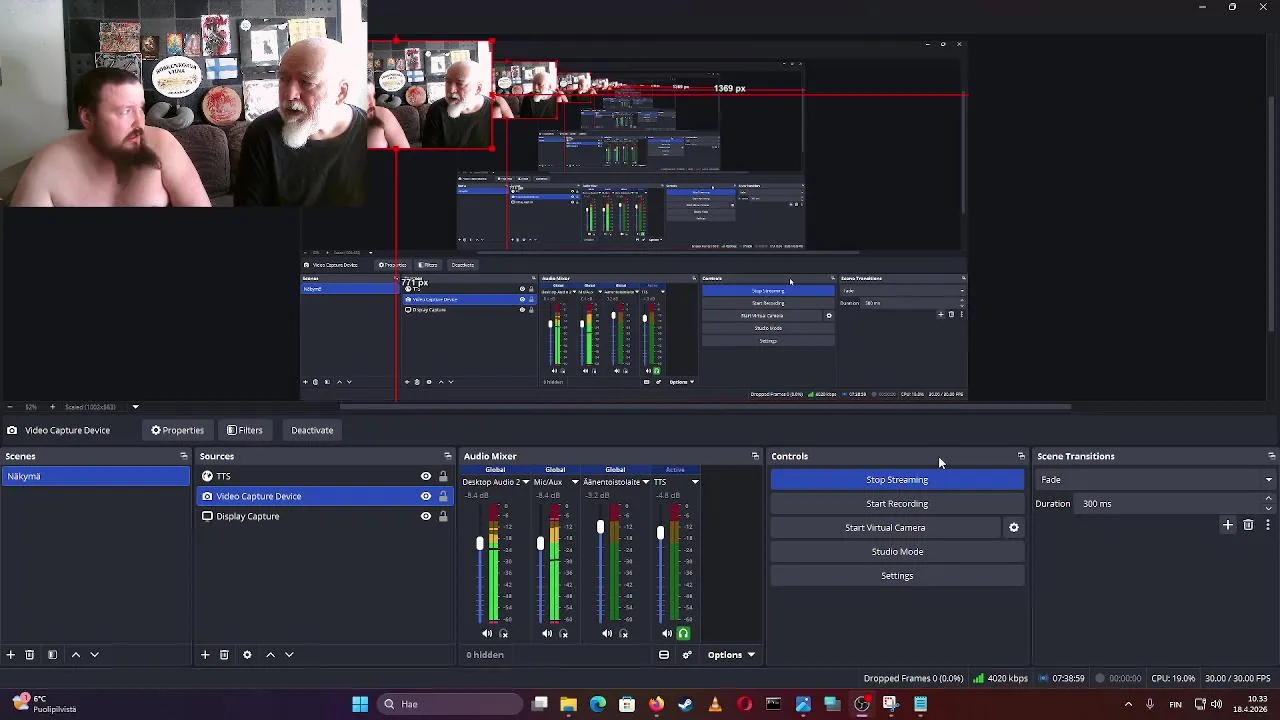Toggle vertical layout icon in Audio Mixer

click(664, 655)
